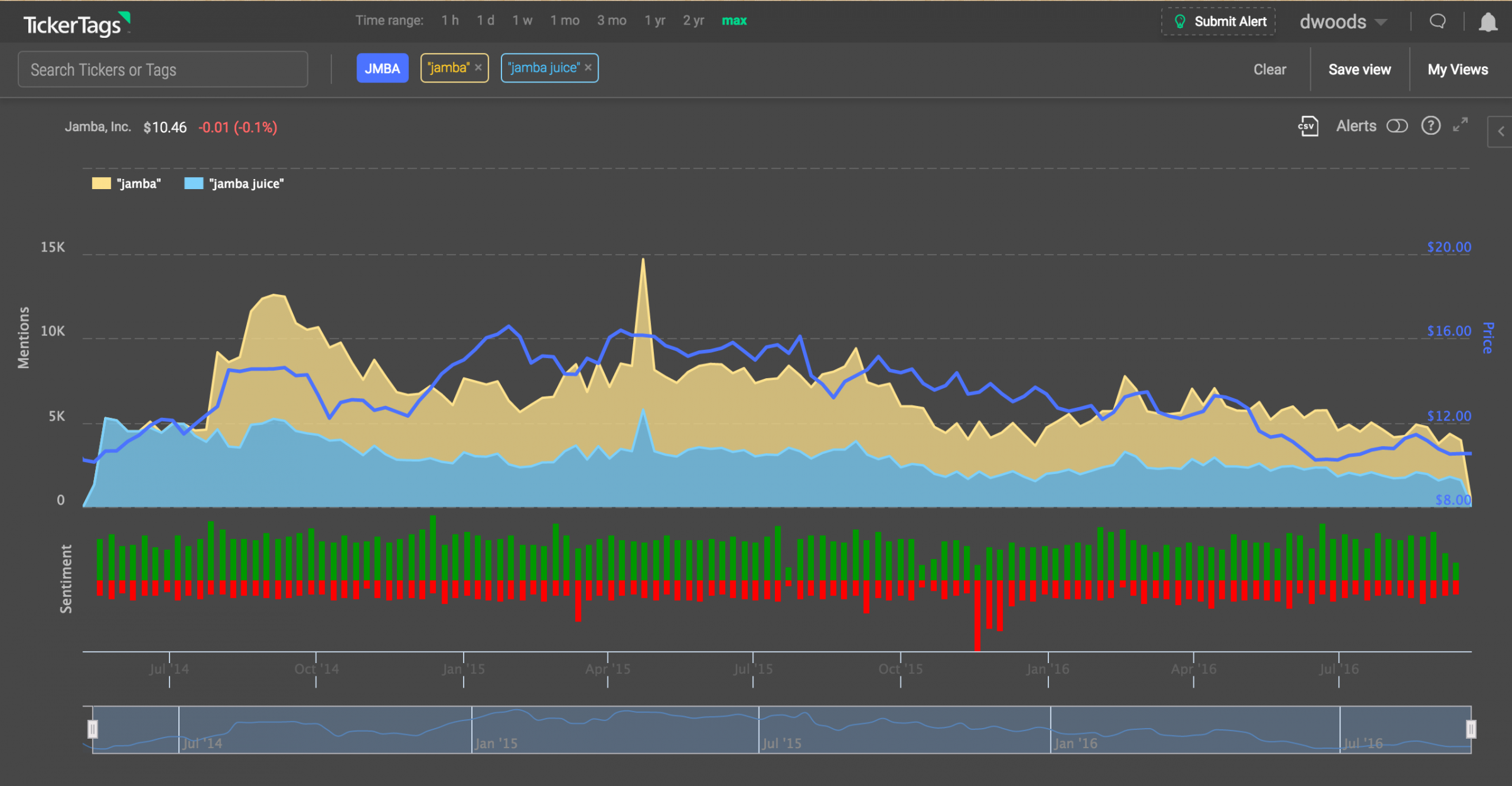Set time range to 3 mo
Image resolution: width=1512 pixels, height=786 pixels.
tap(612, 20)
